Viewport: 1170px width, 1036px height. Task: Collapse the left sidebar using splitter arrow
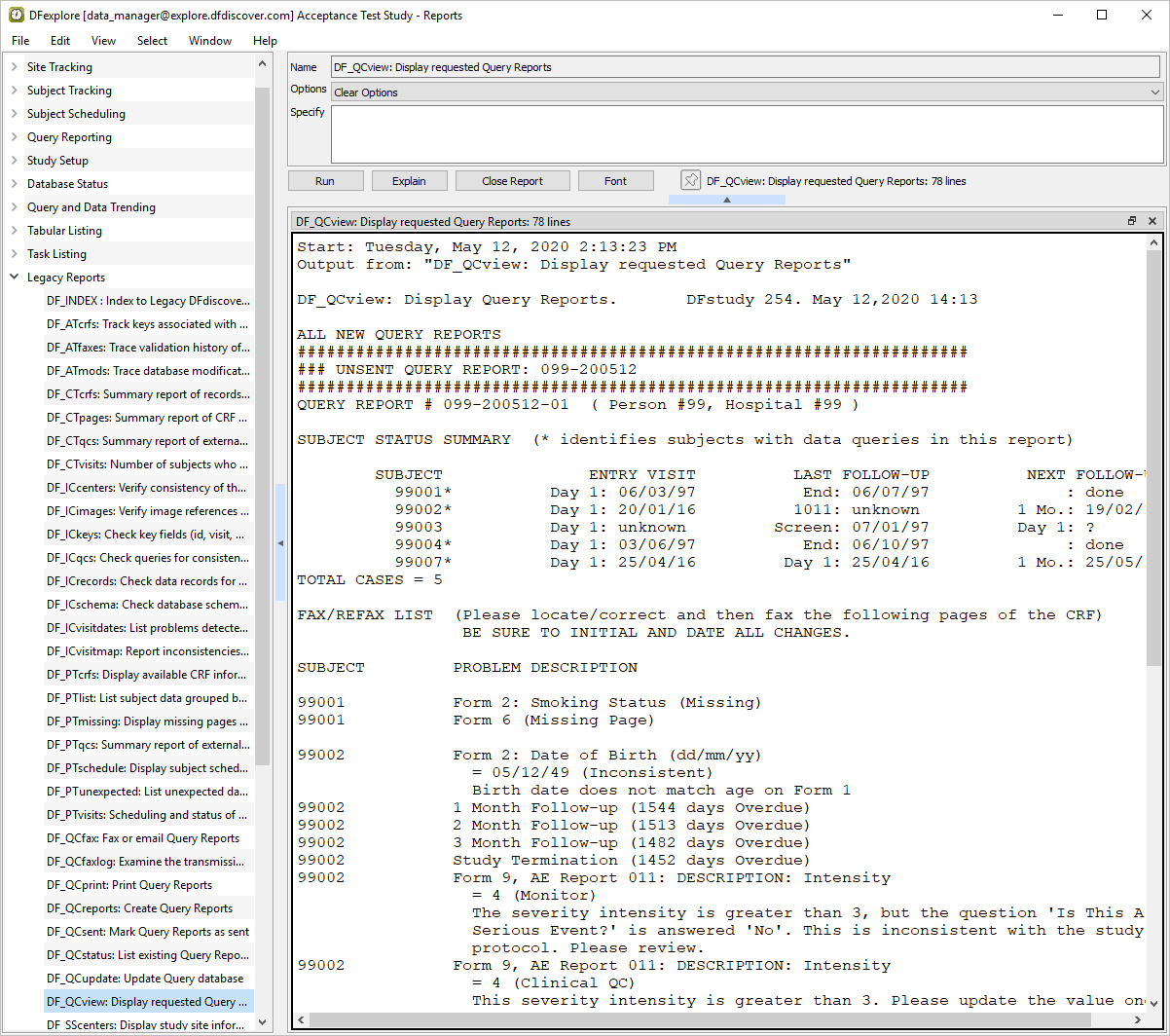pyautogui.click(x=281, y=542)
